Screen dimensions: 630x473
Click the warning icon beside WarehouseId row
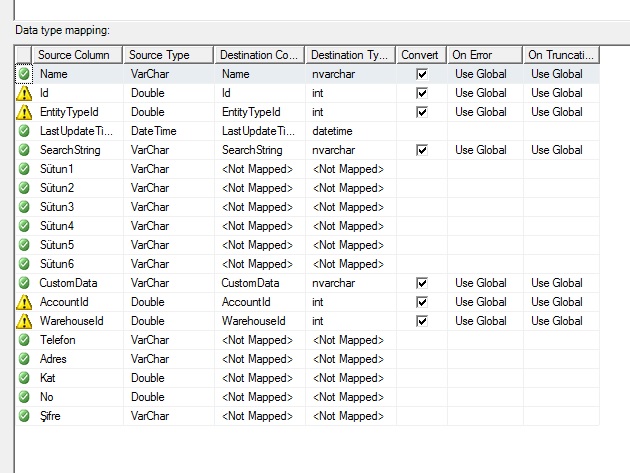coord(24,321)
